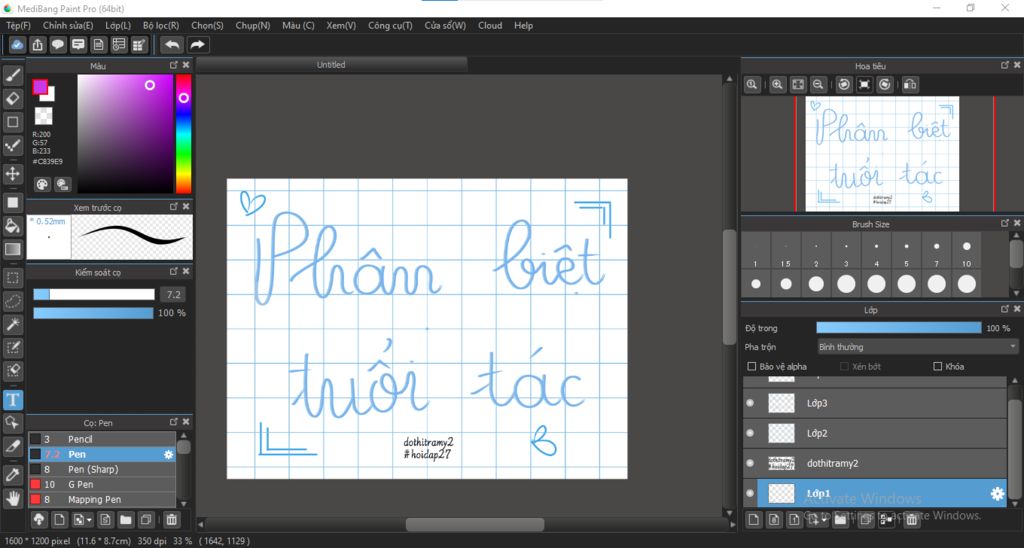Click the Undo arrow in the toolbar
The image size is (1024, 548).
point(172,45)
